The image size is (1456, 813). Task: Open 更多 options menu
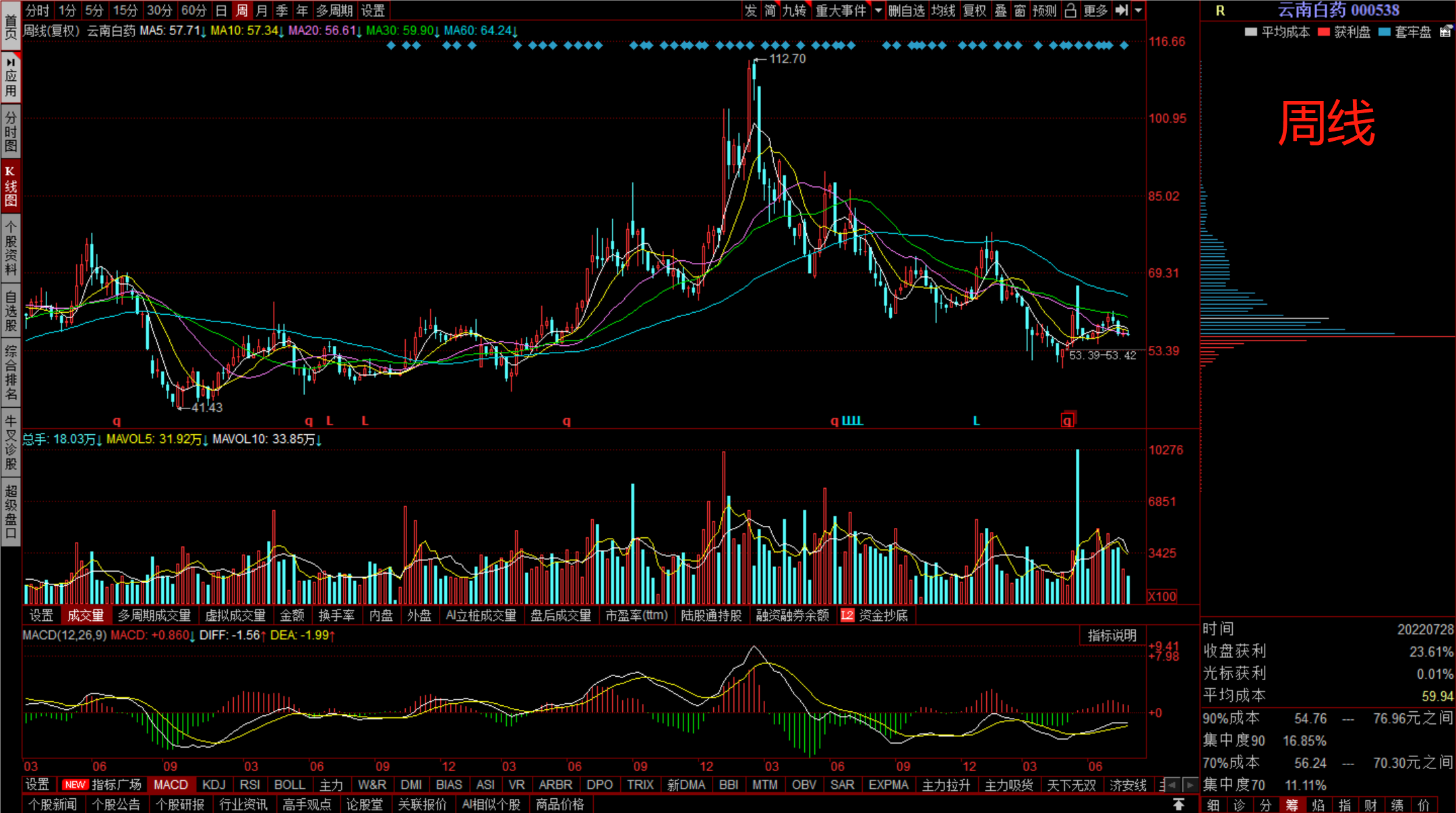pyautogui.click(x=1095, y=10)
